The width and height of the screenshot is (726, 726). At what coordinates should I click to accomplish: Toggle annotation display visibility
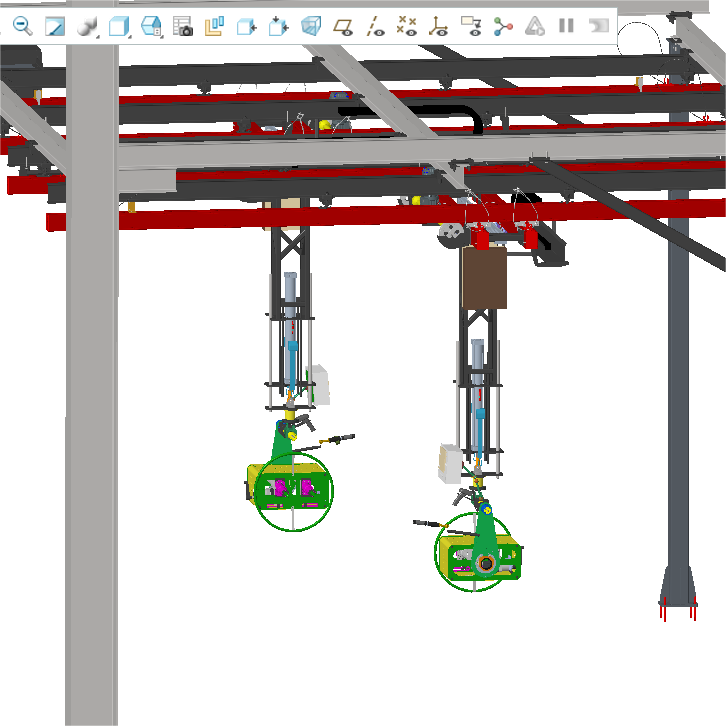470,27
